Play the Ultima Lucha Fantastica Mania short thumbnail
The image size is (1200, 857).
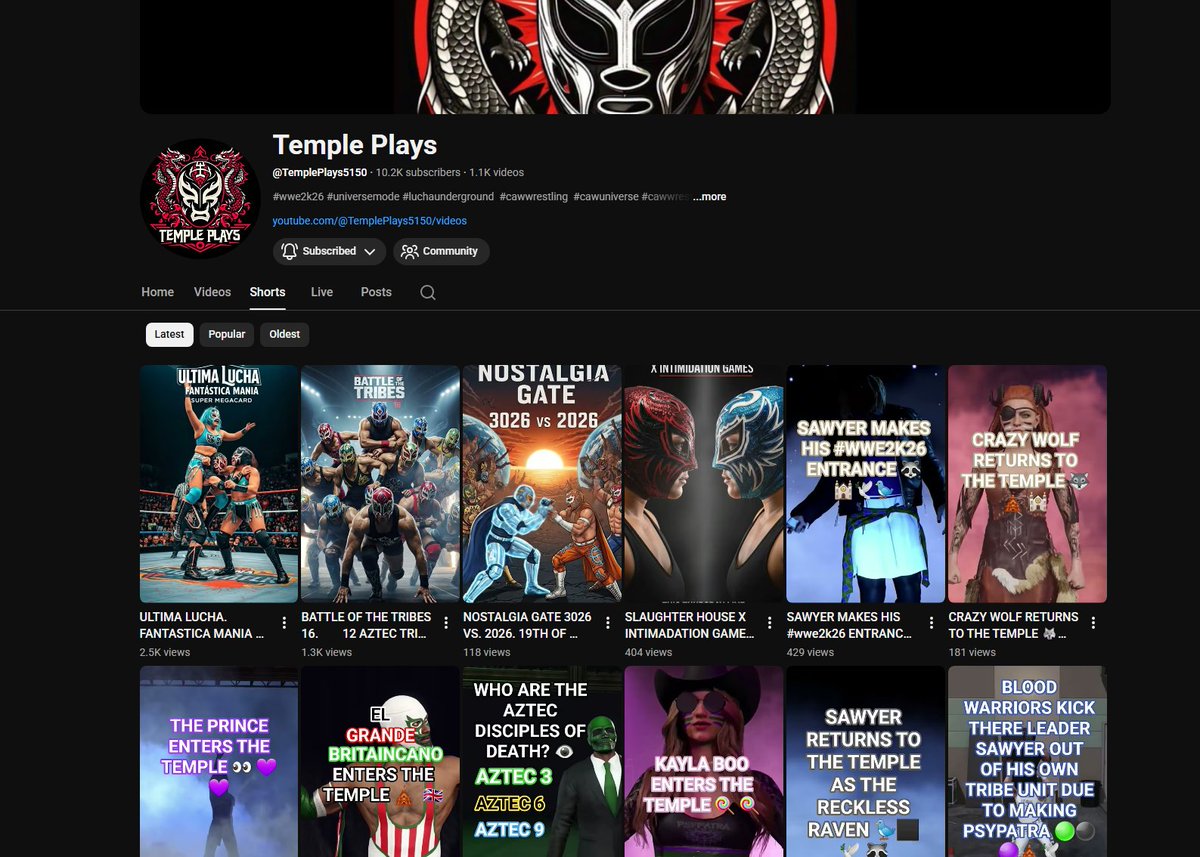(219, 484)
